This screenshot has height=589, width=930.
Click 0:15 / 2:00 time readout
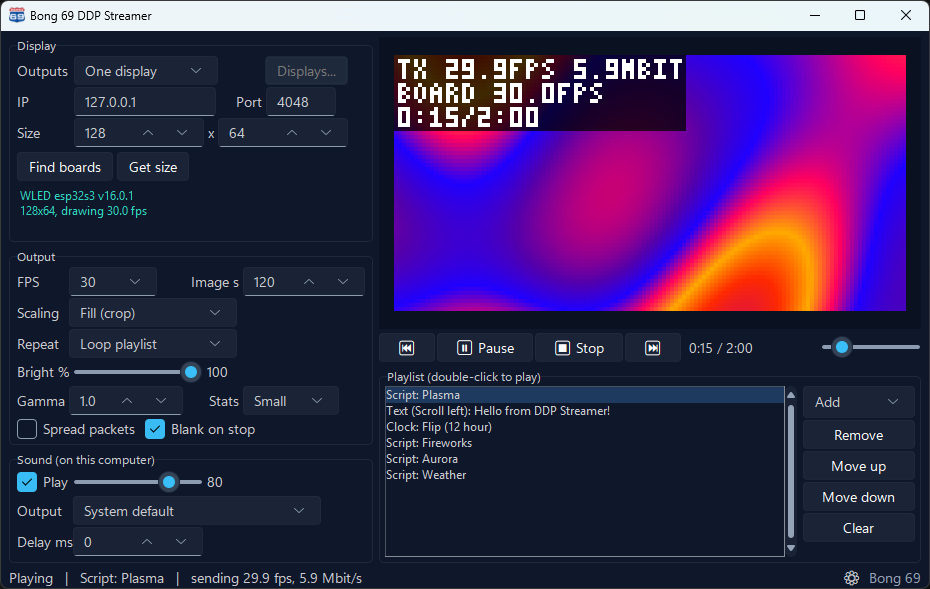pyautogui.click(x=721, y=348)
